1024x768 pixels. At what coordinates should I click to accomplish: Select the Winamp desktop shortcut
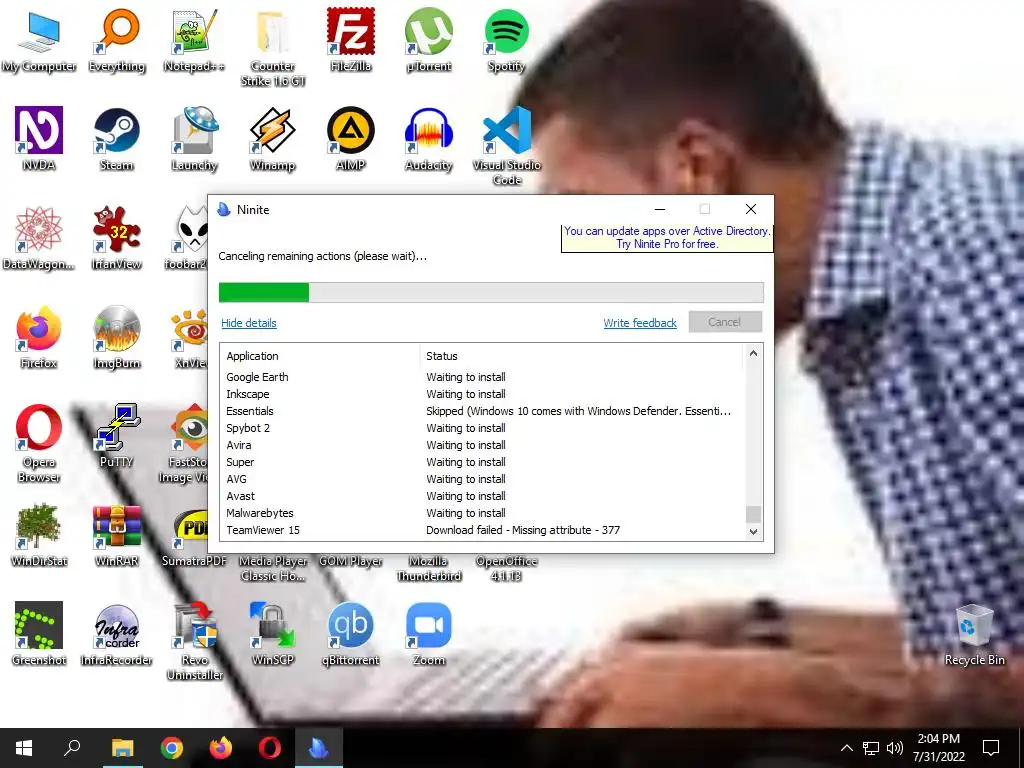click(x=272, y=139)
